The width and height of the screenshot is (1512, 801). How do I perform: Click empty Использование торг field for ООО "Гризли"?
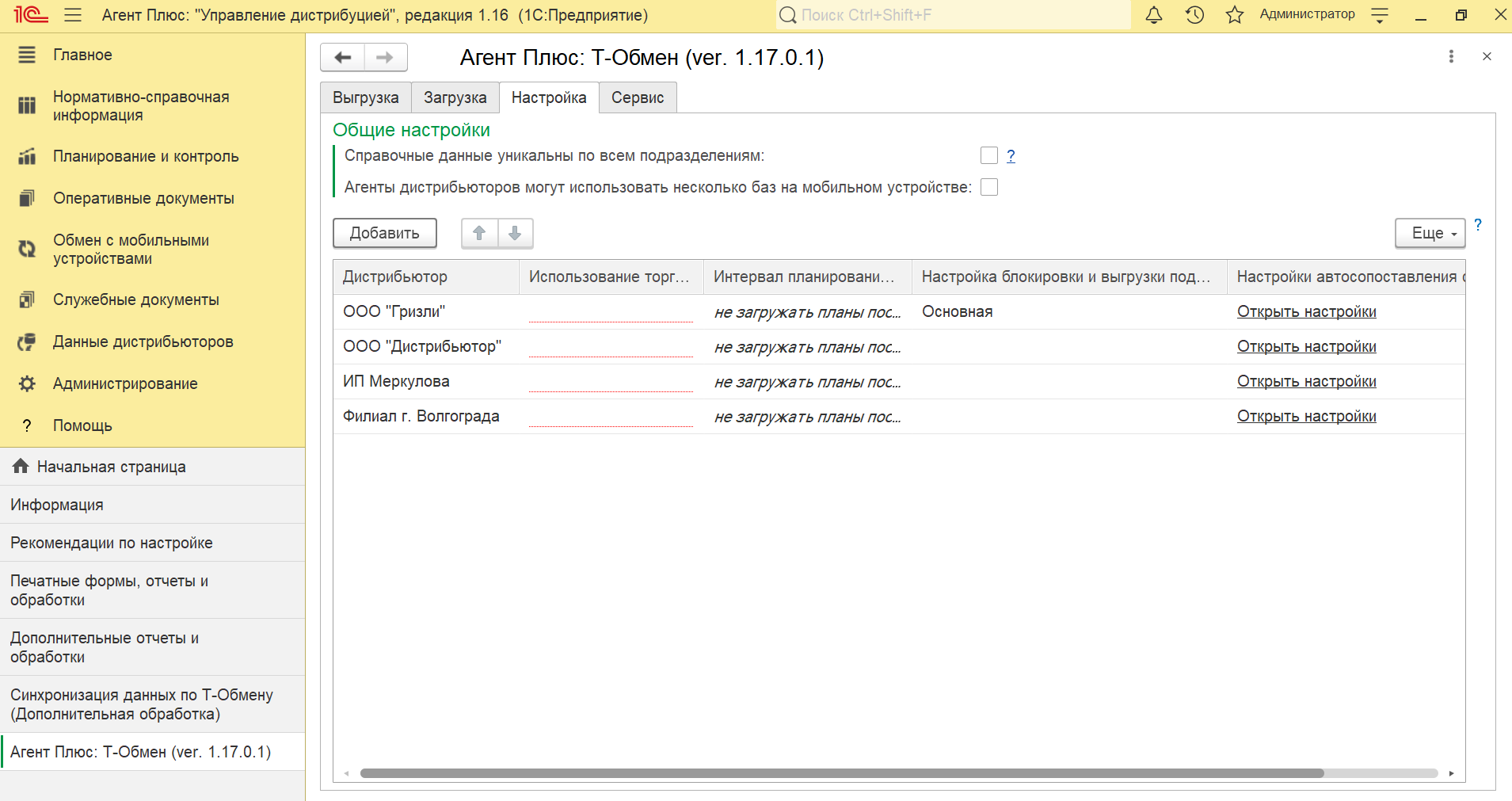[611, 311]
